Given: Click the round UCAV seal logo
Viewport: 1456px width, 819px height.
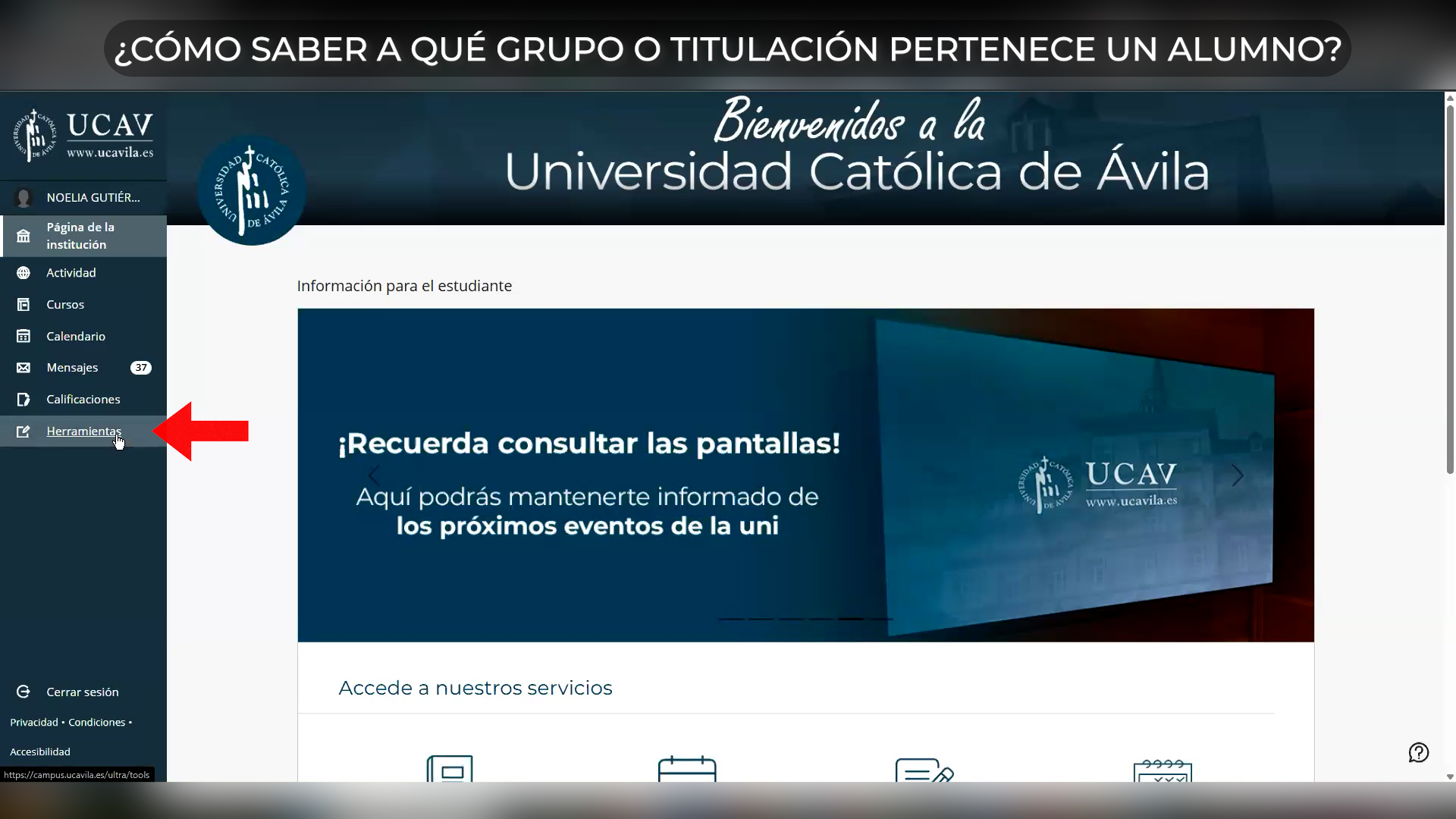Looking at the screenshot, I should coord(252,190).
